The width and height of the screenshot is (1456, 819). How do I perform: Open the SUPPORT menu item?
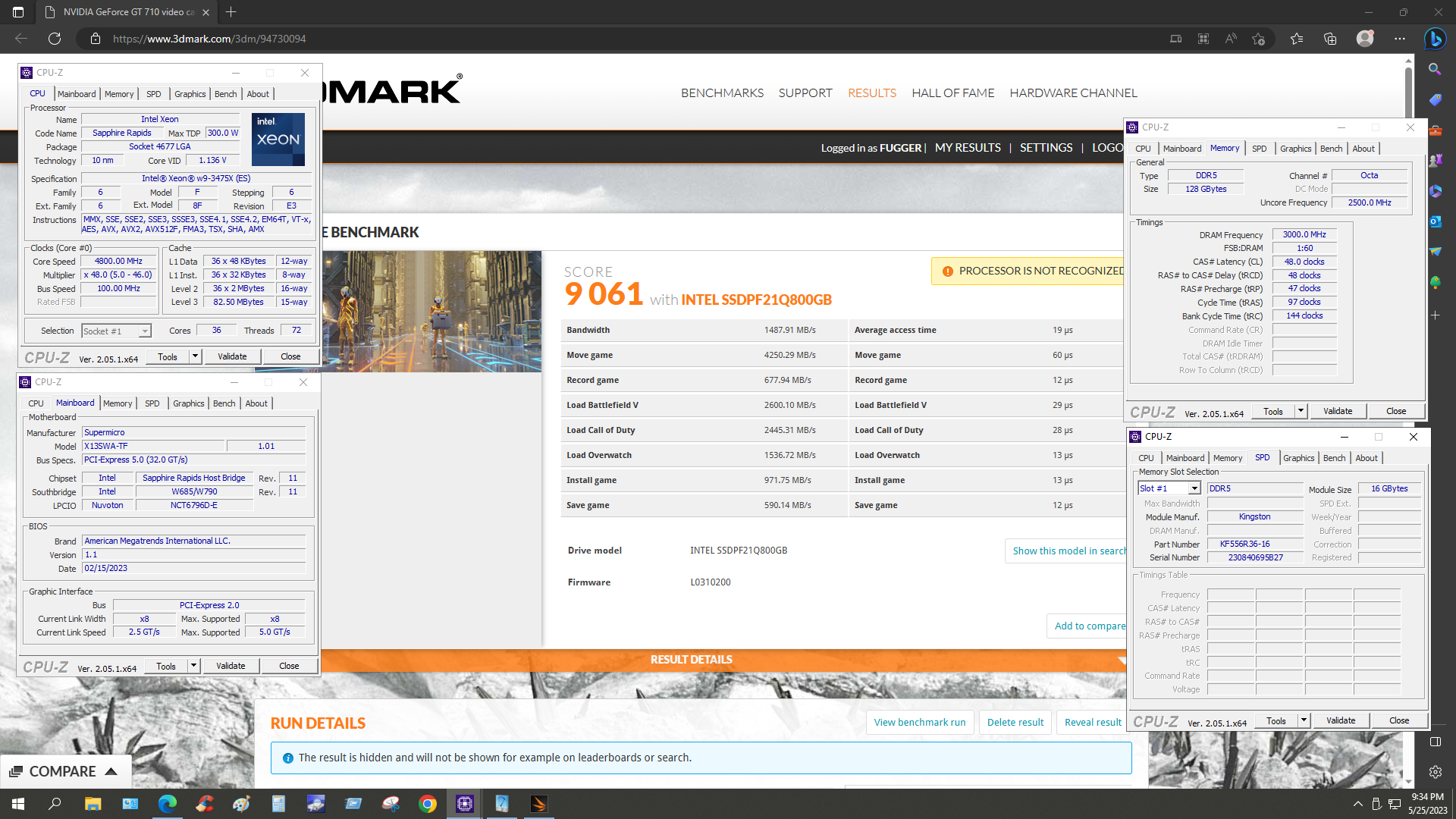pyautogui.click(x=805, y=93)
